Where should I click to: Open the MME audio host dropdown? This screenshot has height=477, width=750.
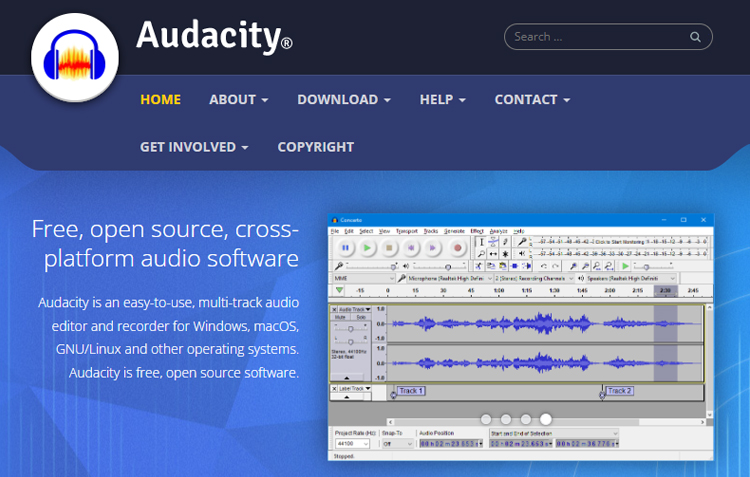(x=364, y=278)
